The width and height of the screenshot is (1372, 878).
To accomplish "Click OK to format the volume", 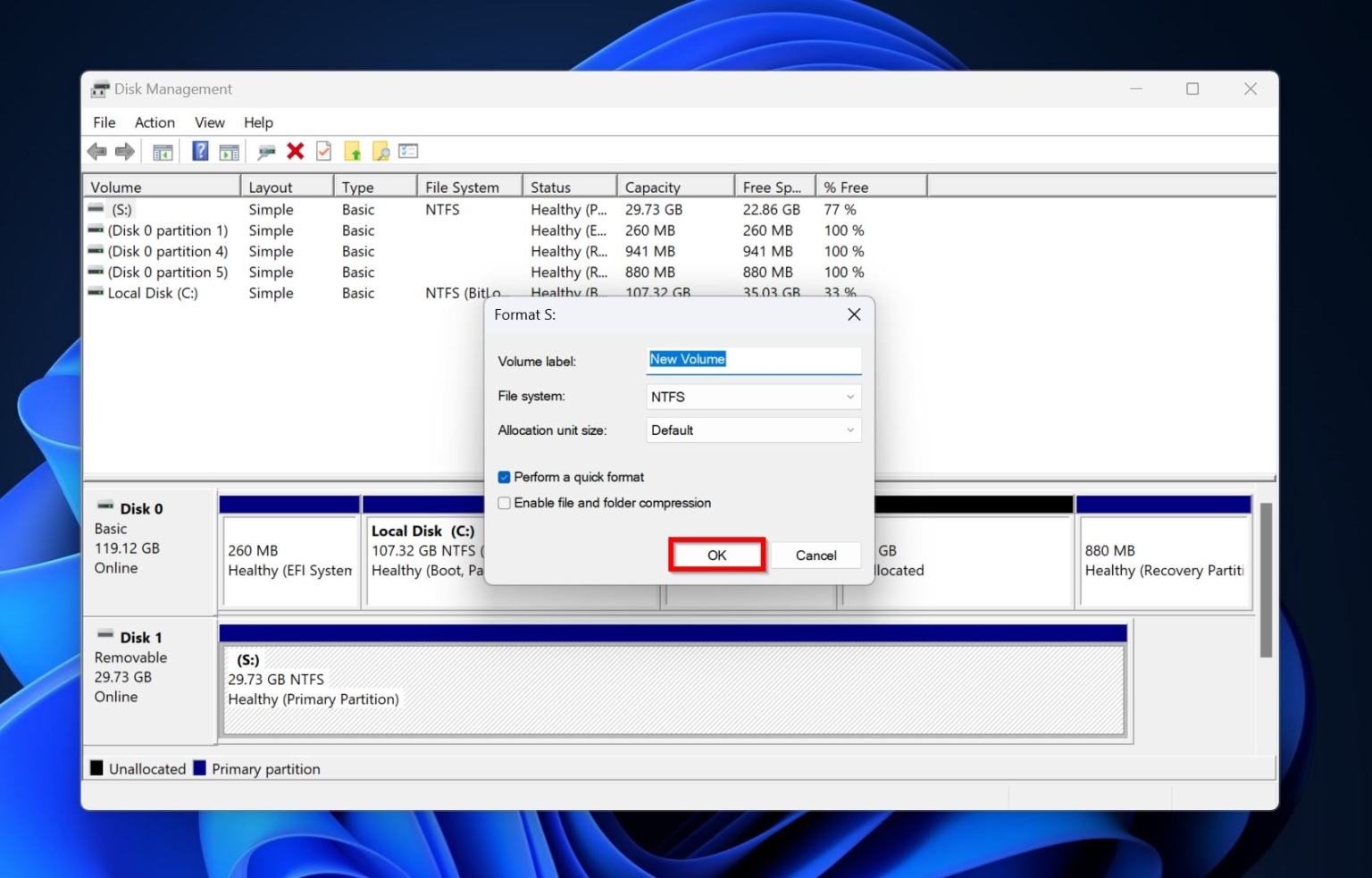I will 716,555.
